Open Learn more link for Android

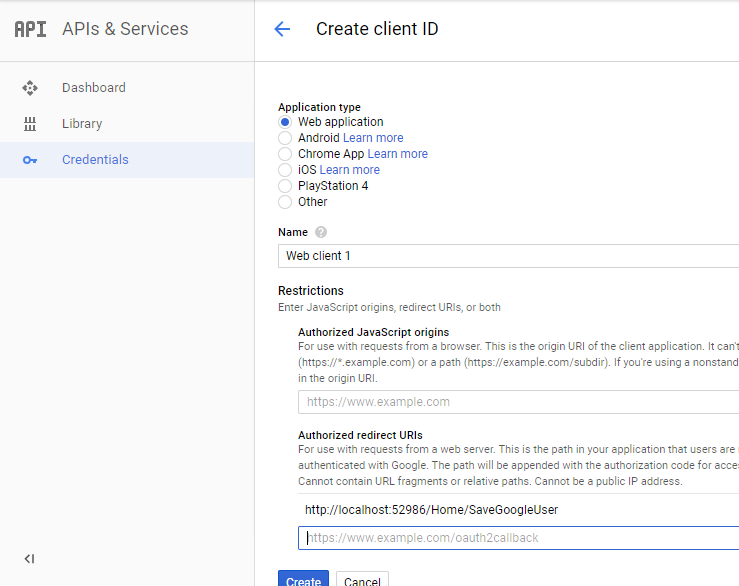coord(373,138)
